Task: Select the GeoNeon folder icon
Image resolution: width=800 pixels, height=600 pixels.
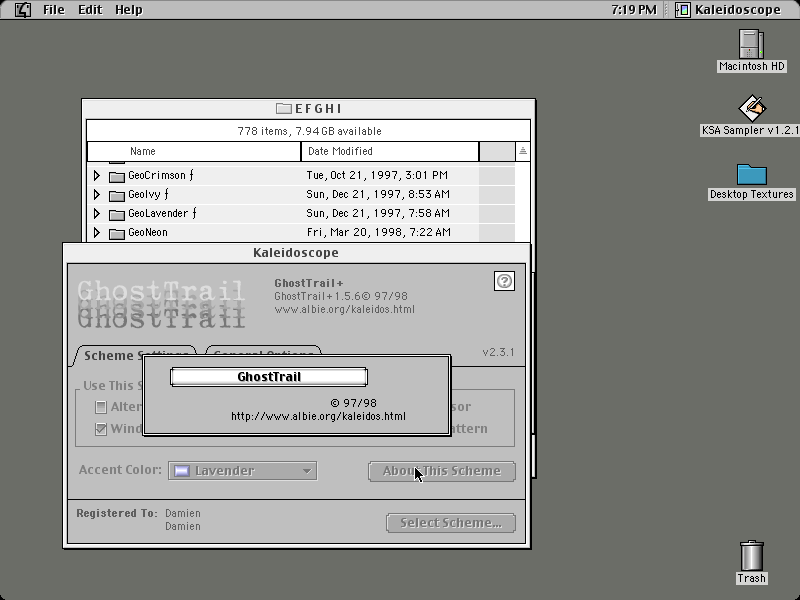Action: tap(117, 234)
